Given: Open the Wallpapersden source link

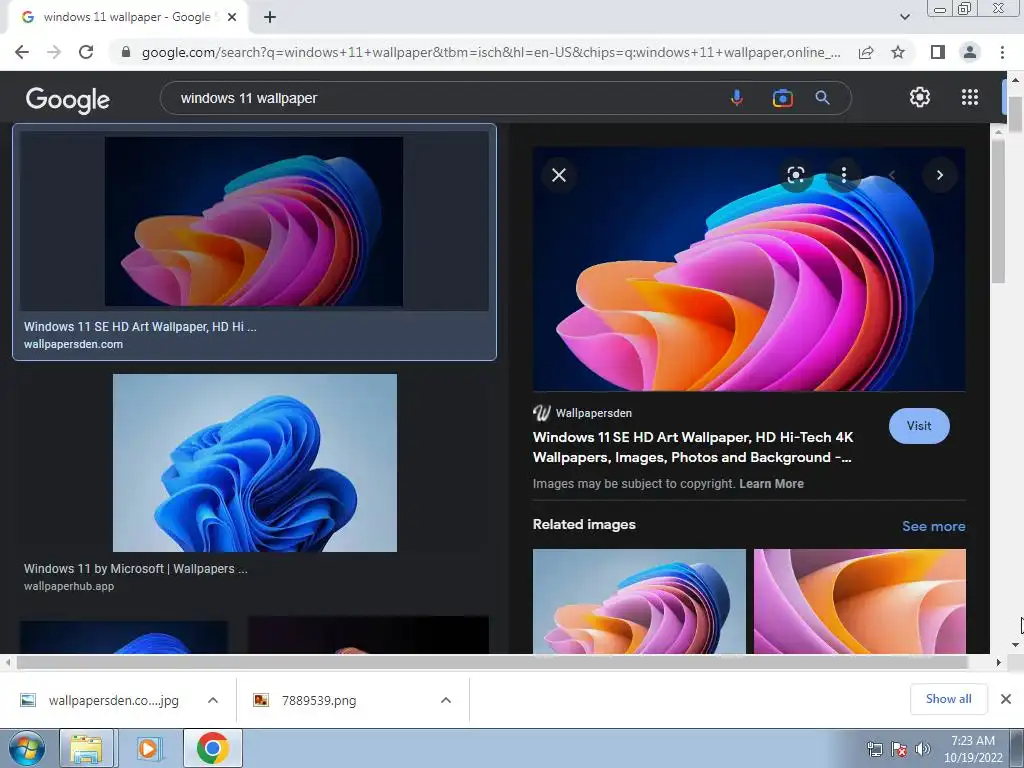Looking at the screenshot, I should point(583,413).
